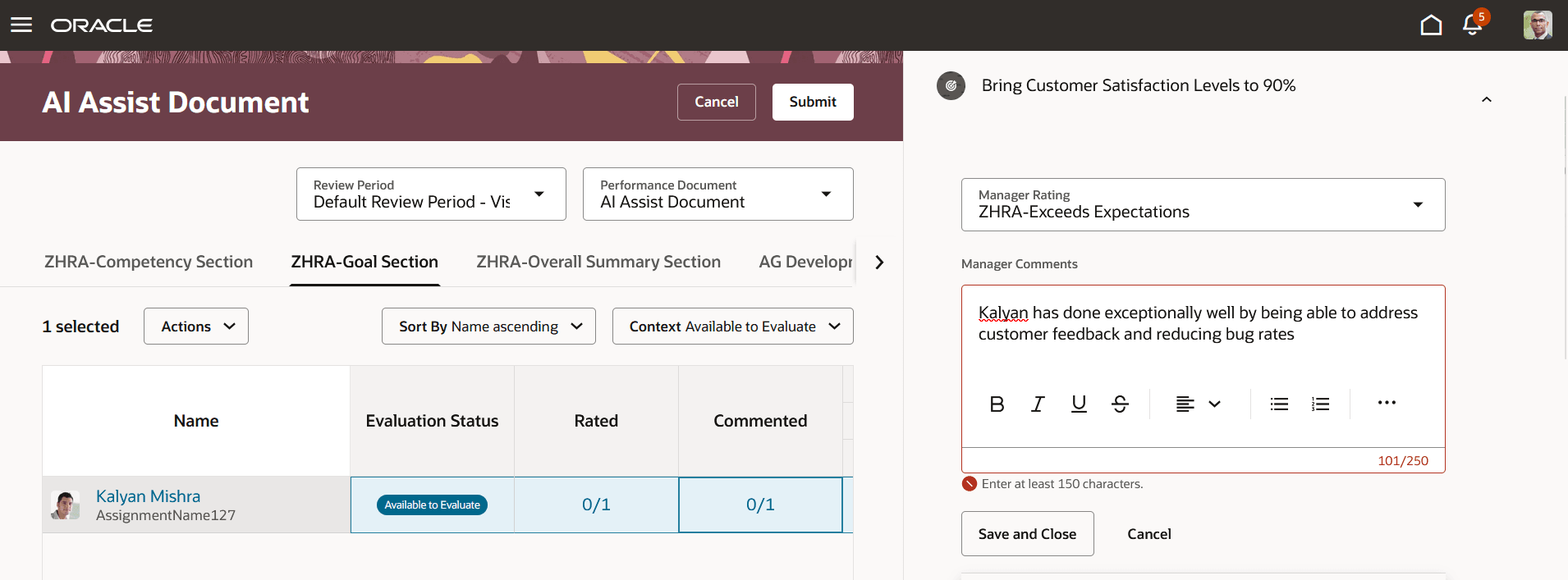Image resolution: width=1568 pixels, height=580 pixels.
Task: Open ZHRA-Overall Summary Section tab
Action: tap(598, 262)
